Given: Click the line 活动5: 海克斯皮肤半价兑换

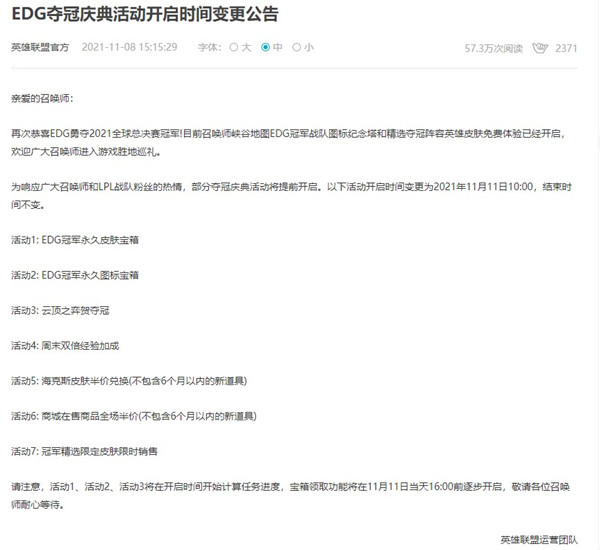Looking at the screenshot, I should (129, 381).
